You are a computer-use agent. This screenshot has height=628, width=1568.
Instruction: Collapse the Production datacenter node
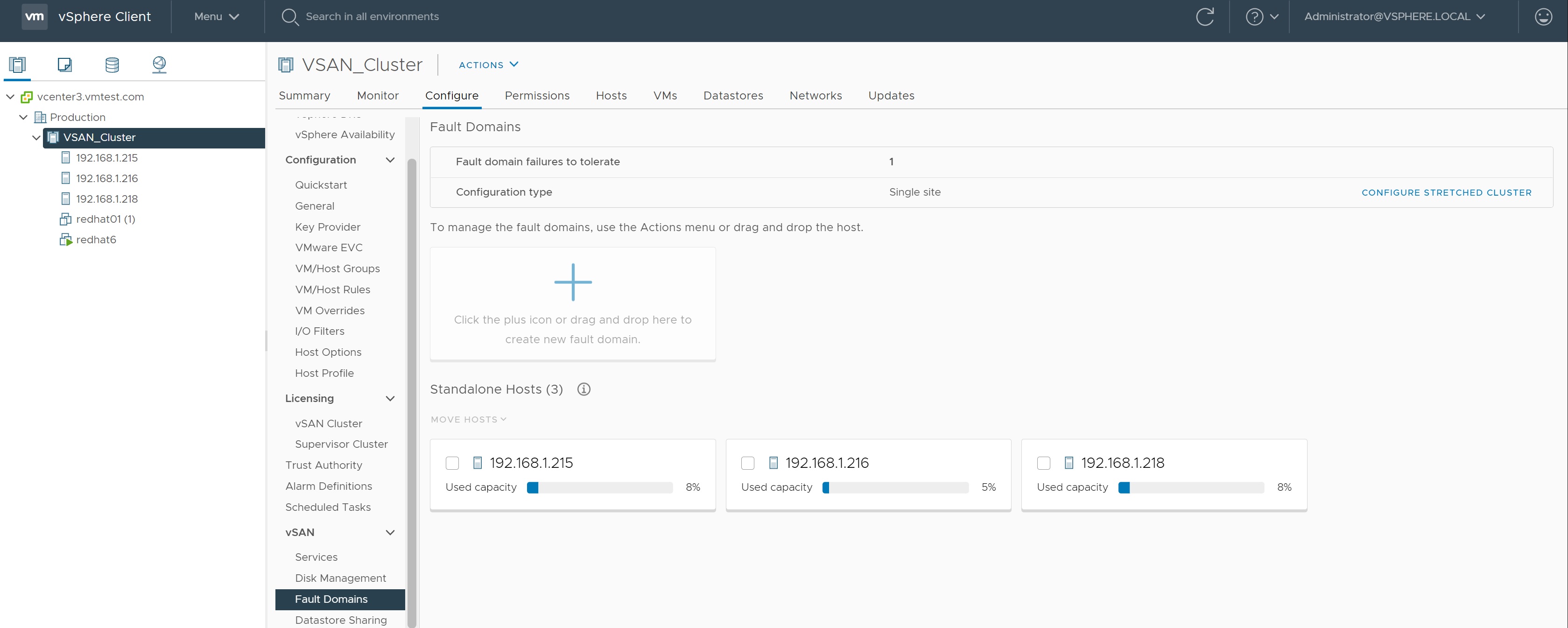click(x=23, y=117)
